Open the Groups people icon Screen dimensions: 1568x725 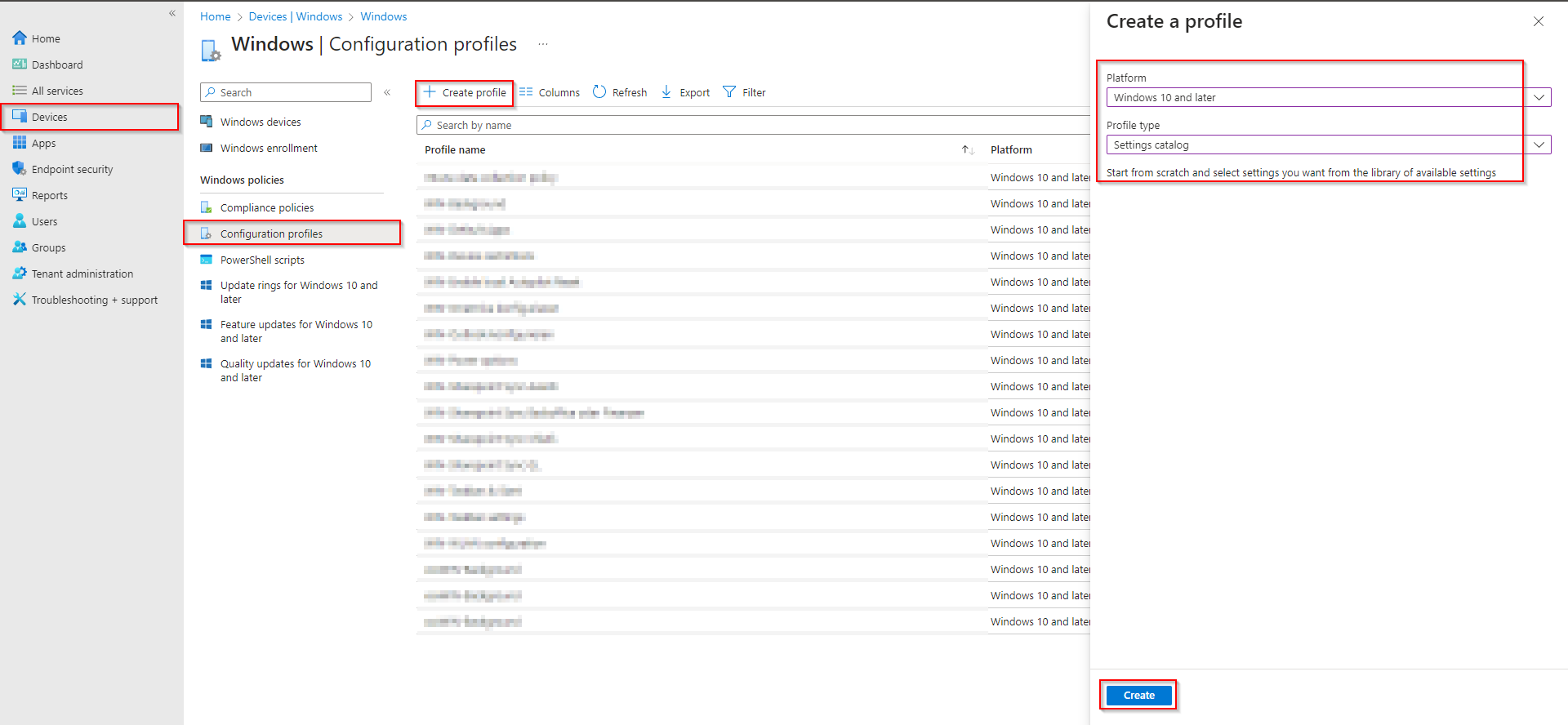click(x=20, y=247)
